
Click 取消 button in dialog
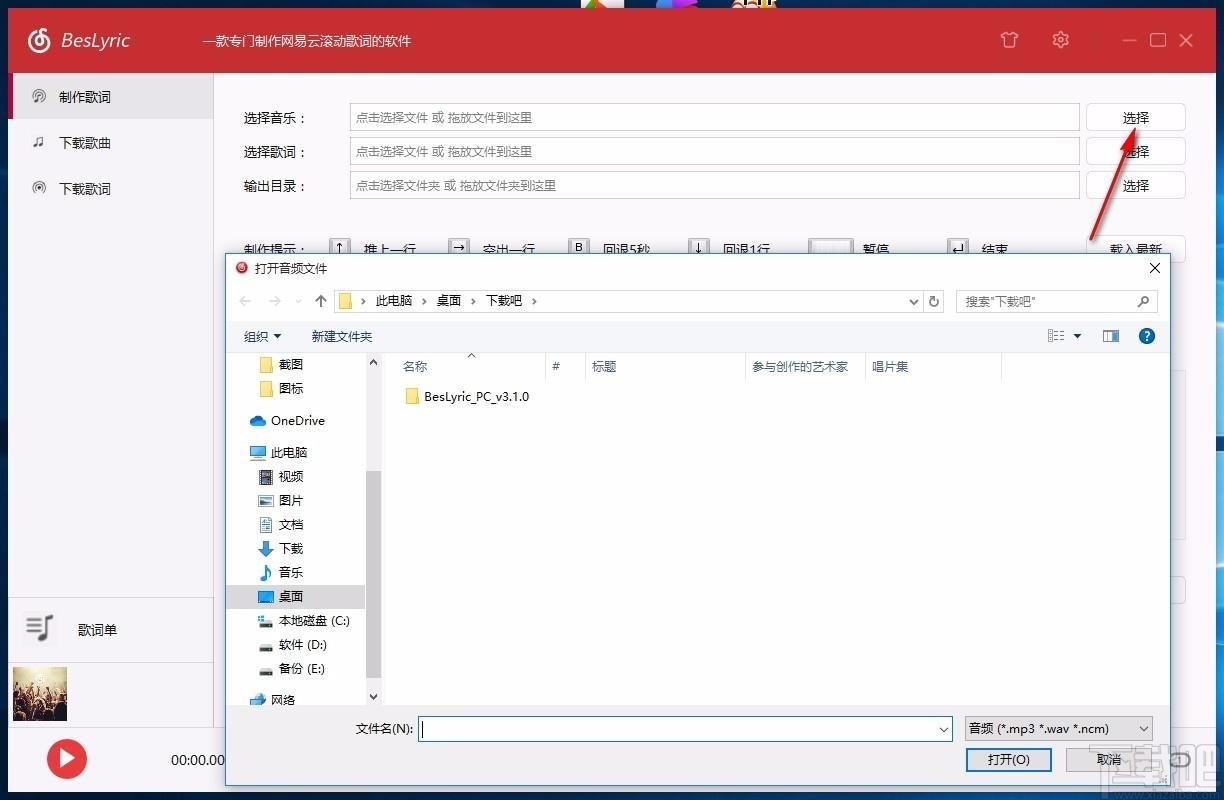coord(1109,760)
